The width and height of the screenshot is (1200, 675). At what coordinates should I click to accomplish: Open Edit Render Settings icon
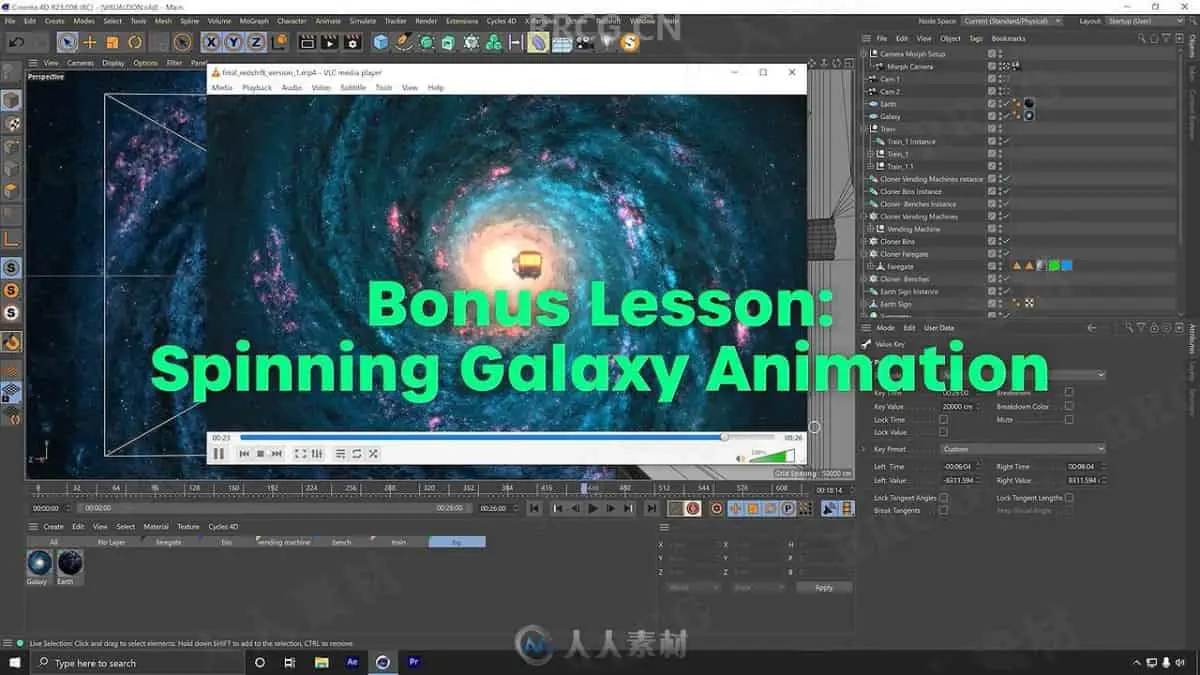click(352, 42)
